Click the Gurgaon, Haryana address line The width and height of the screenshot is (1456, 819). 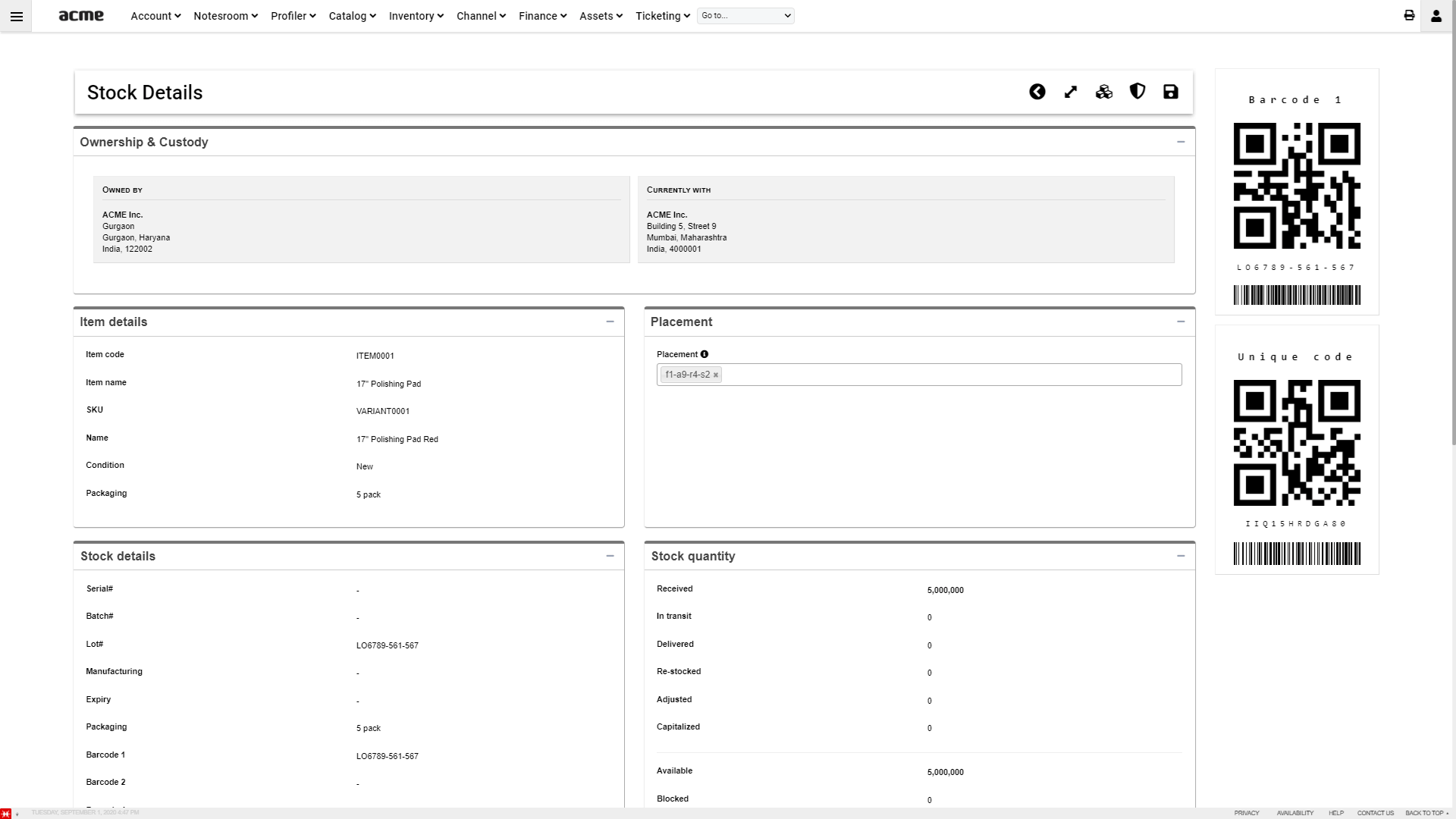136,237
